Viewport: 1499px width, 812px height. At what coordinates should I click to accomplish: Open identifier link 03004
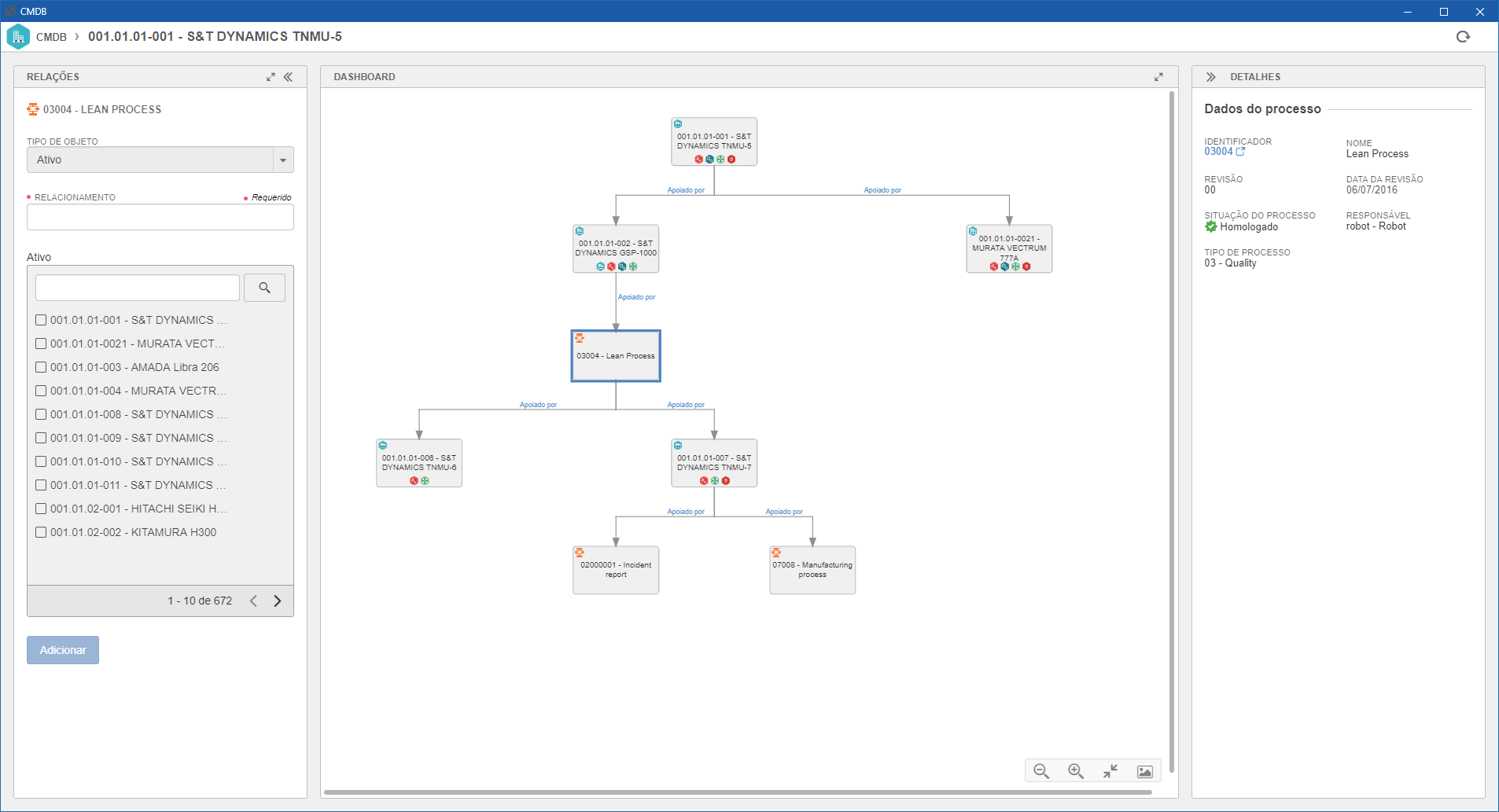(1218, 152)
